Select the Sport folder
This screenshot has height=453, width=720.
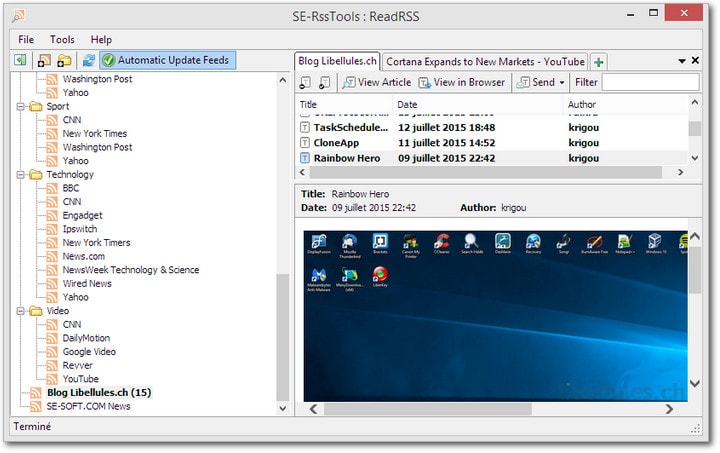point(58,106)
